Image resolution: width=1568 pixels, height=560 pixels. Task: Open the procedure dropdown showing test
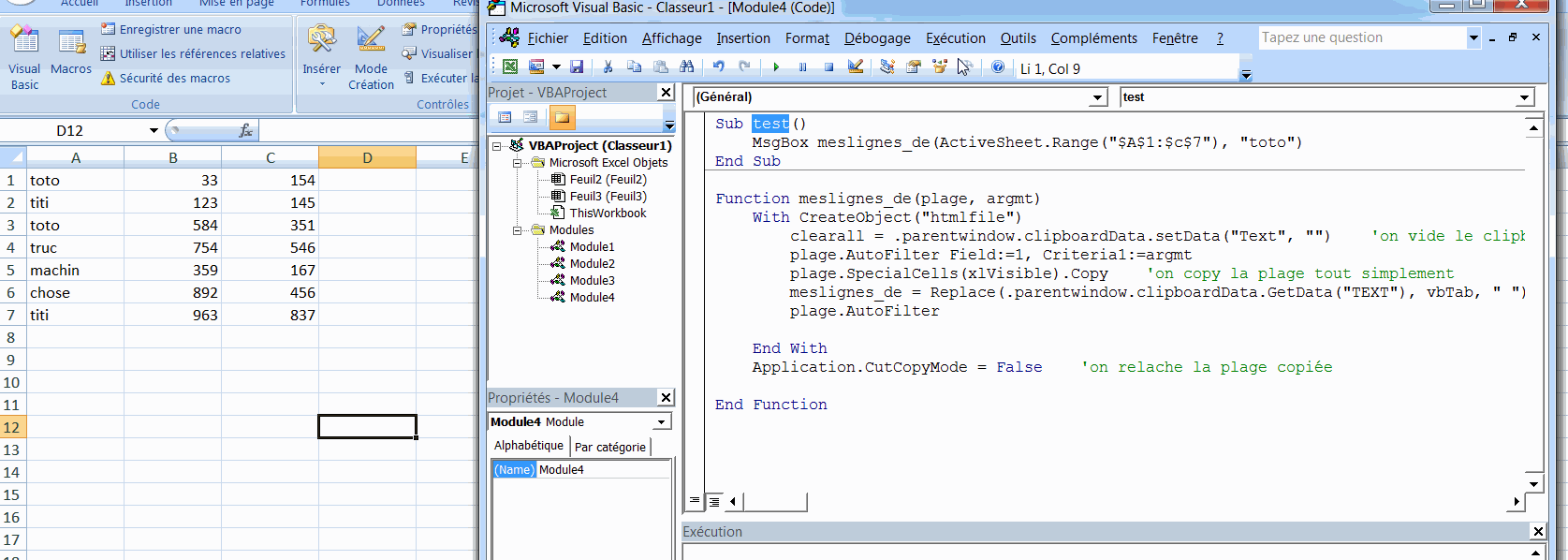[x=1524, y=97]
